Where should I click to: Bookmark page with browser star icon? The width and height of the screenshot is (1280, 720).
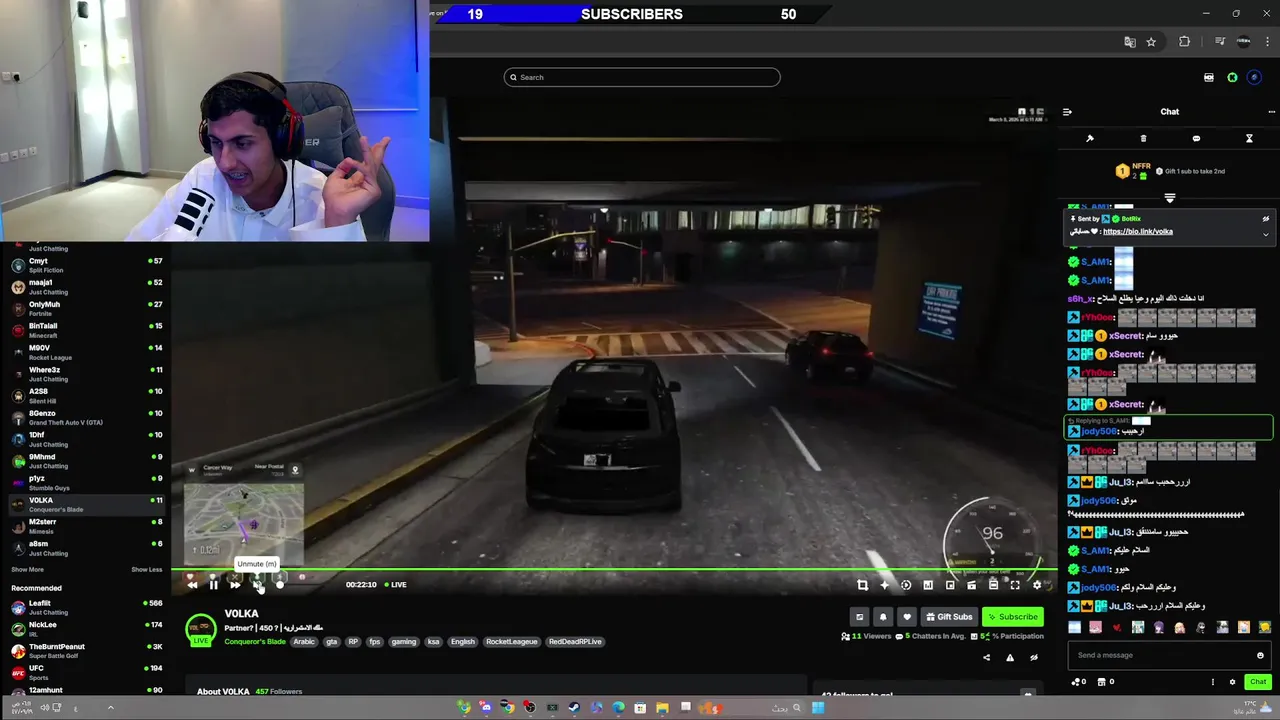[x=1151, y=42]
